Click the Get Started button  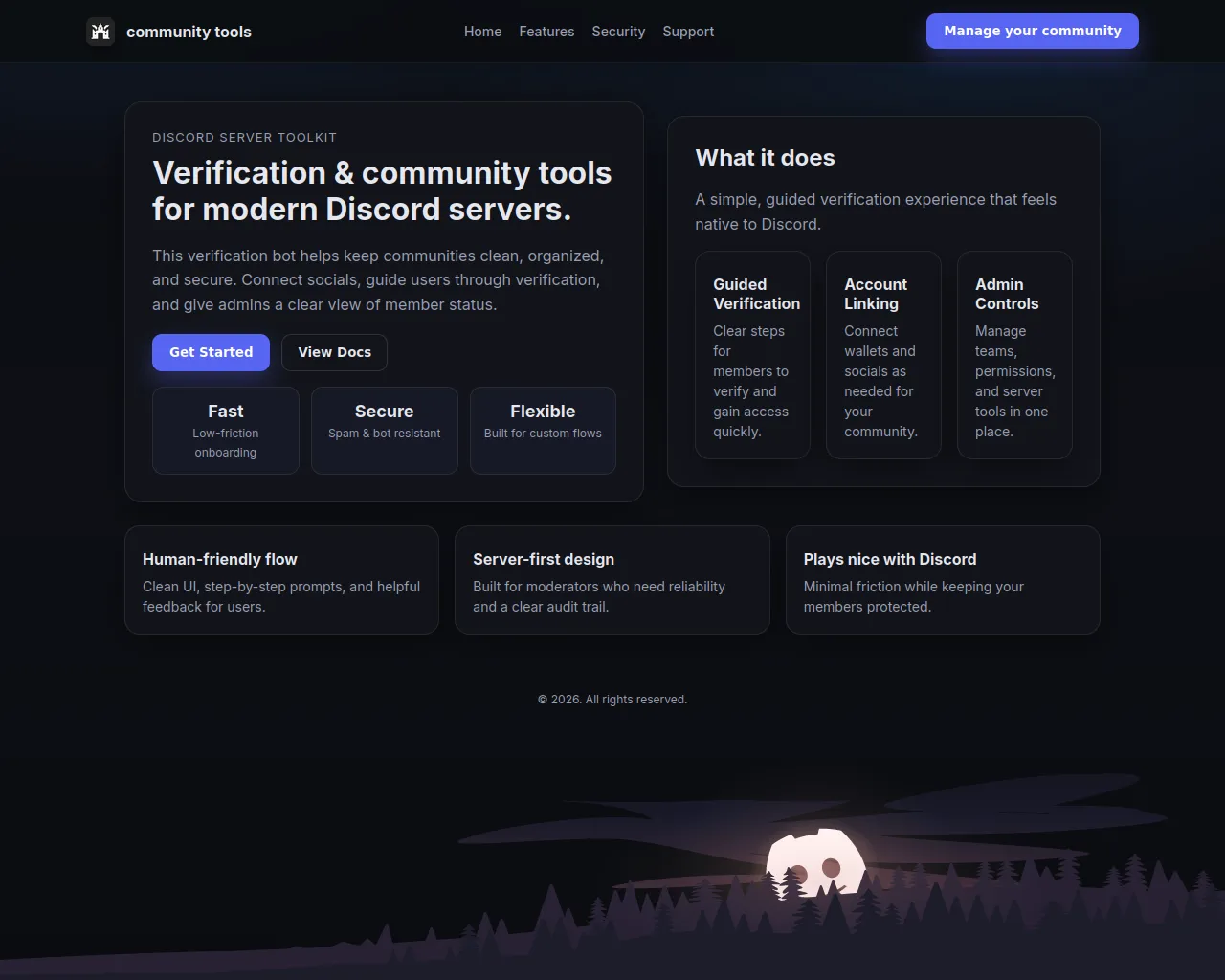211,352
